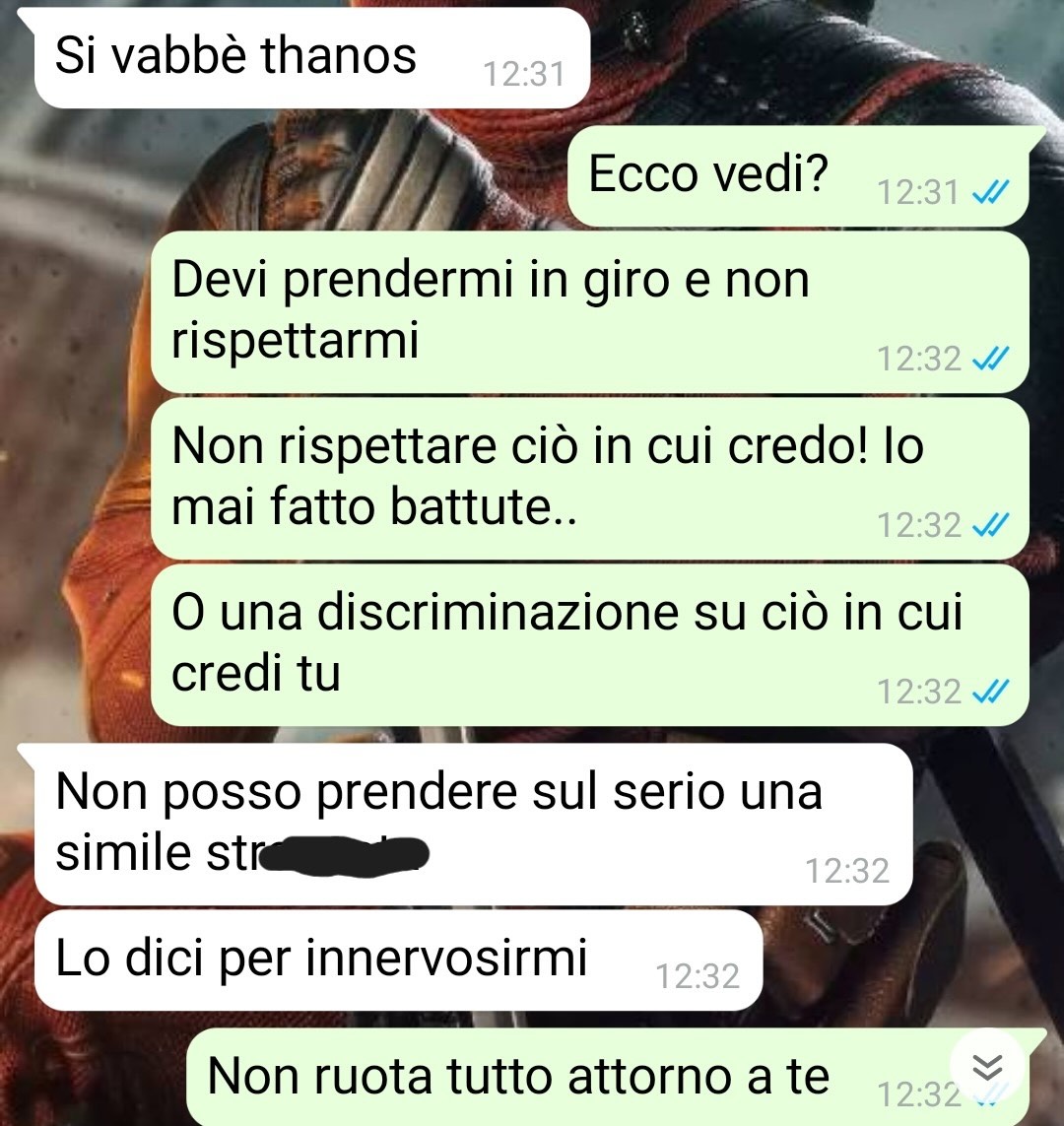This screenshot has height=1126, width=1064.
Task: Select the 'Si vabbè thanos' message bubble
Action: point(312,58)
